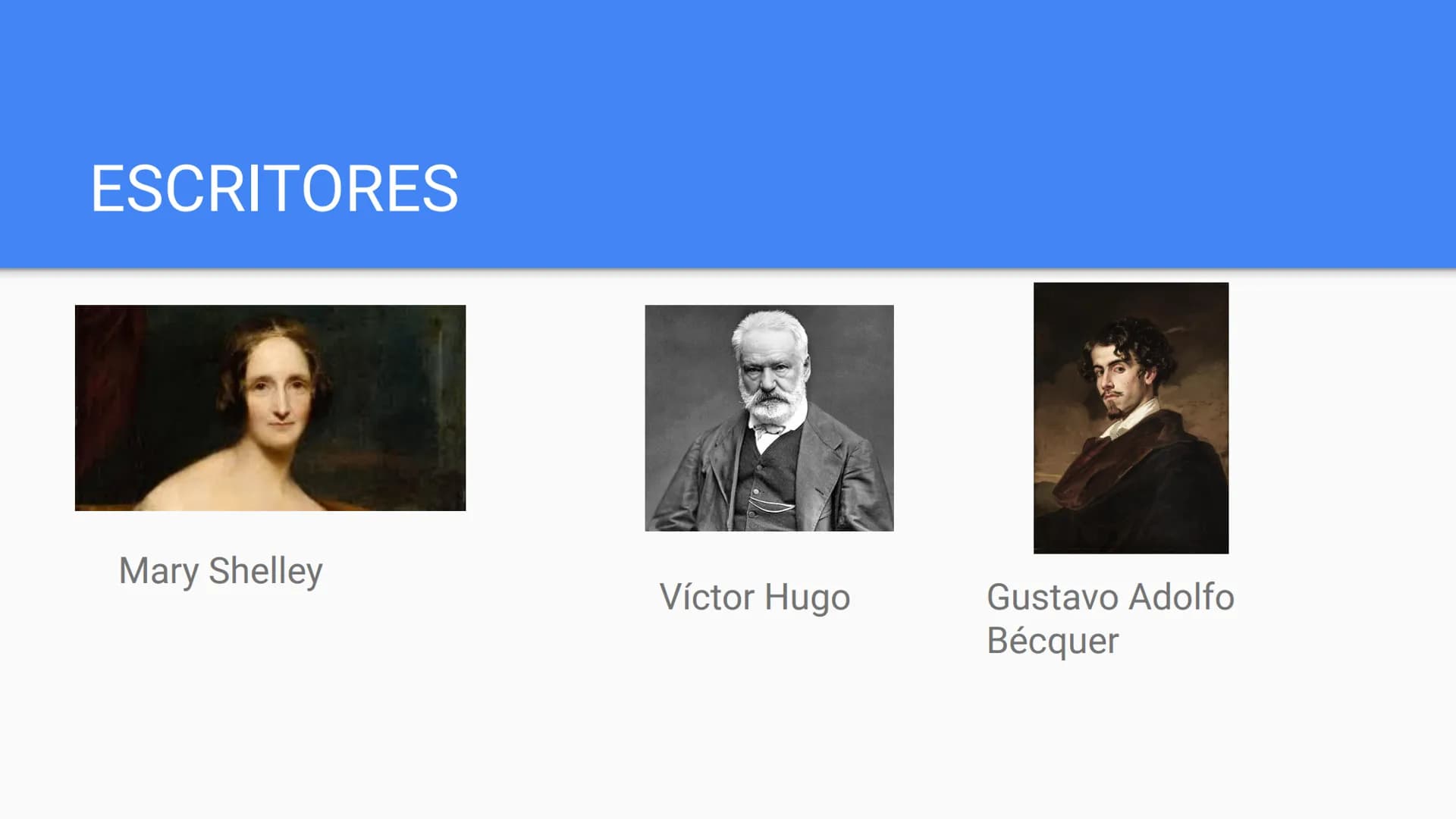The width and height of the screenshot is (1456, 819).
Task: Select the Mary Shelley portrait image
Action: click(270, 408)
